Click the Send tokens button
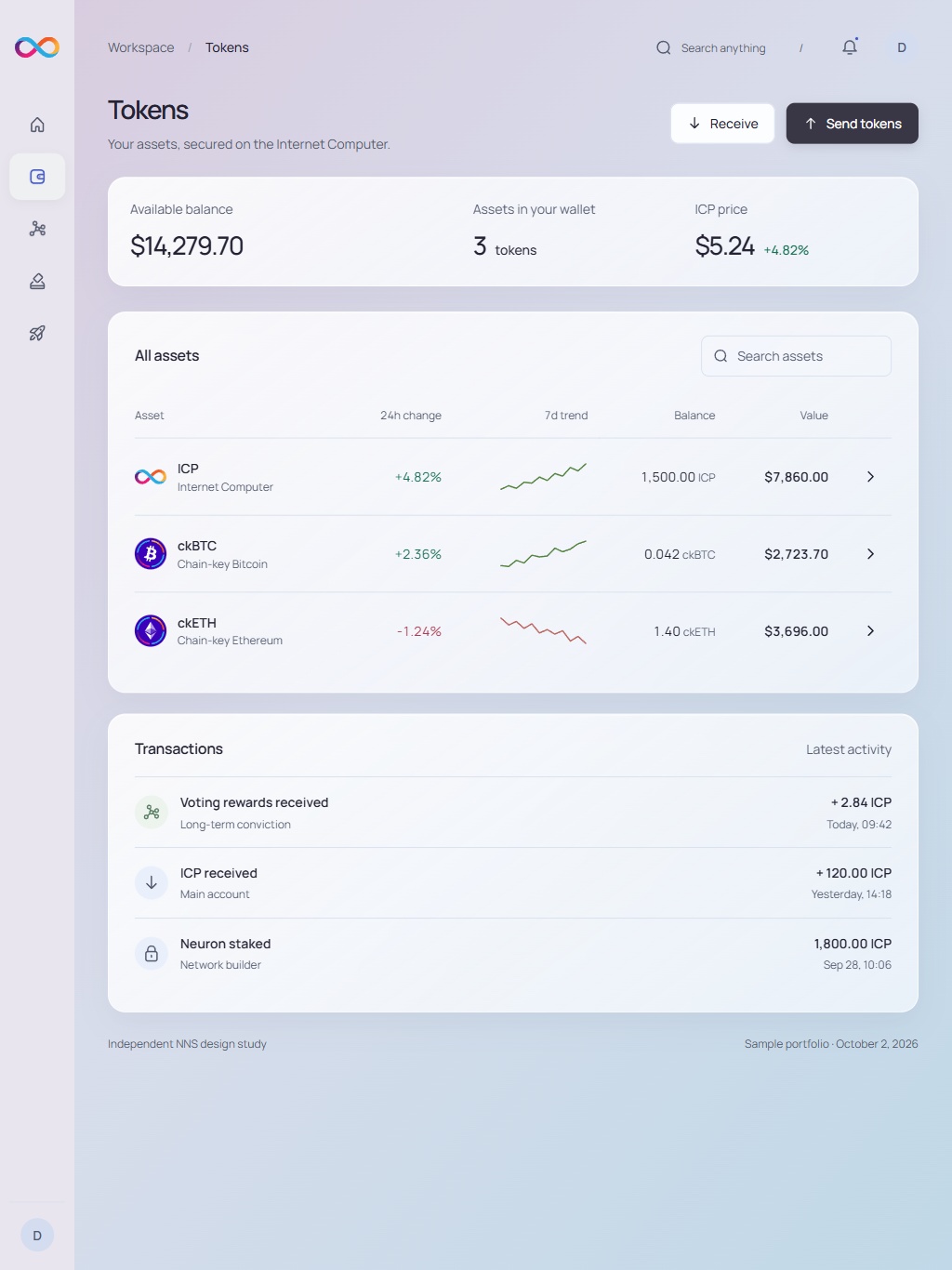 853,124
